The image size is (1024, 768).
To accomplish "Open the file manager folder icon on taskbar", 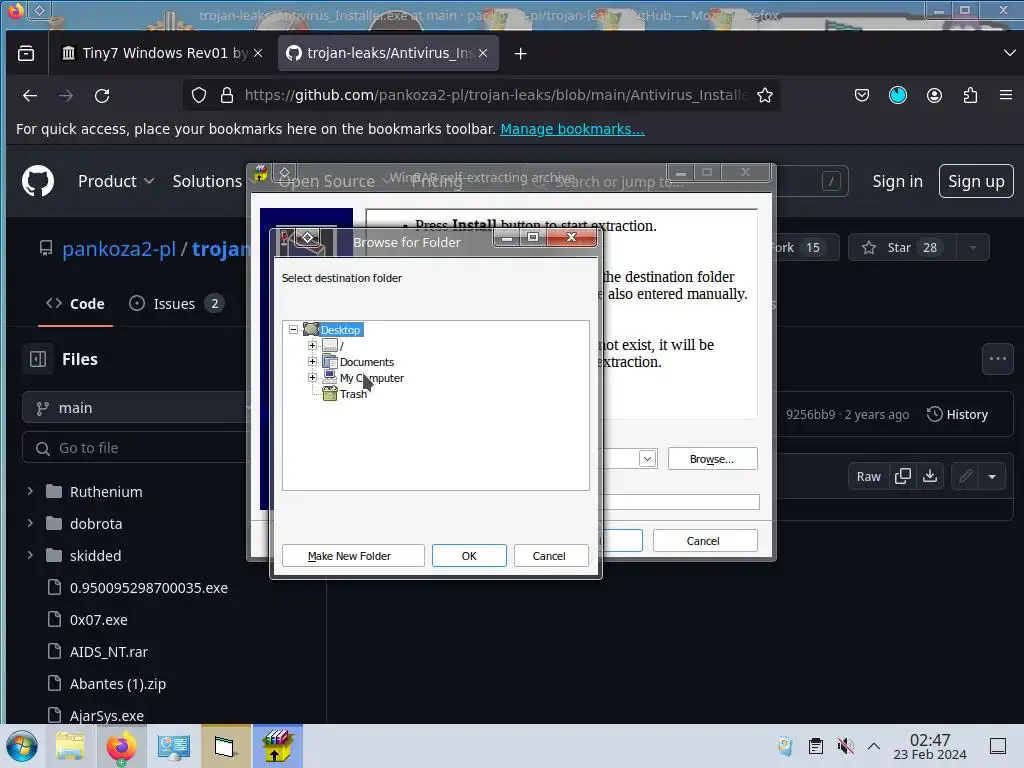I will (x=70, y=746).
